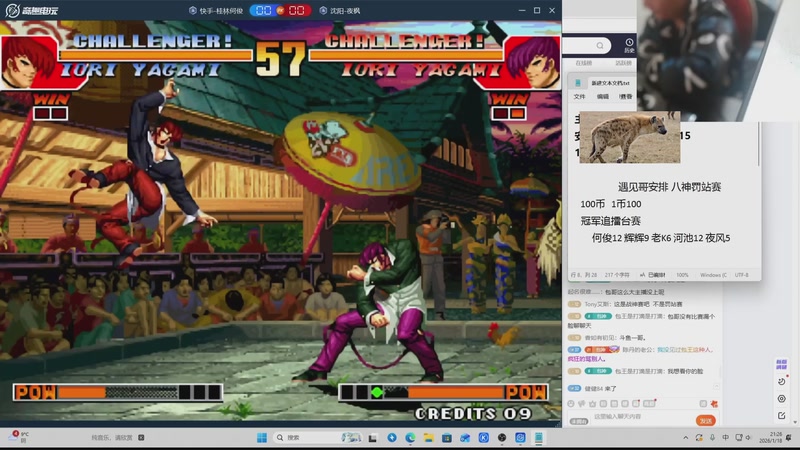Click the hyena picture thumbnail
This screenshot has height=450, width=800.
click(x=630, y=137)
